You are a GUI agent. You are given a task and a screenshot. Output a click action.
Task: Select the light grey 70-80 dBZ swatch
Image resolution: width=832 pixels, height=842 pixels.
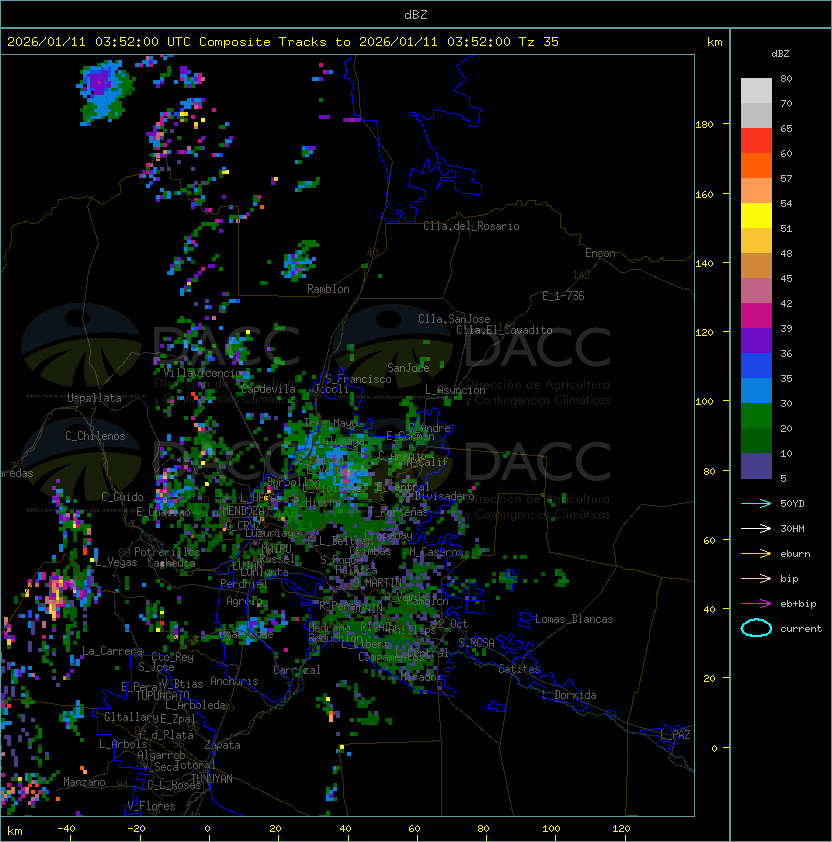[756, 91]
